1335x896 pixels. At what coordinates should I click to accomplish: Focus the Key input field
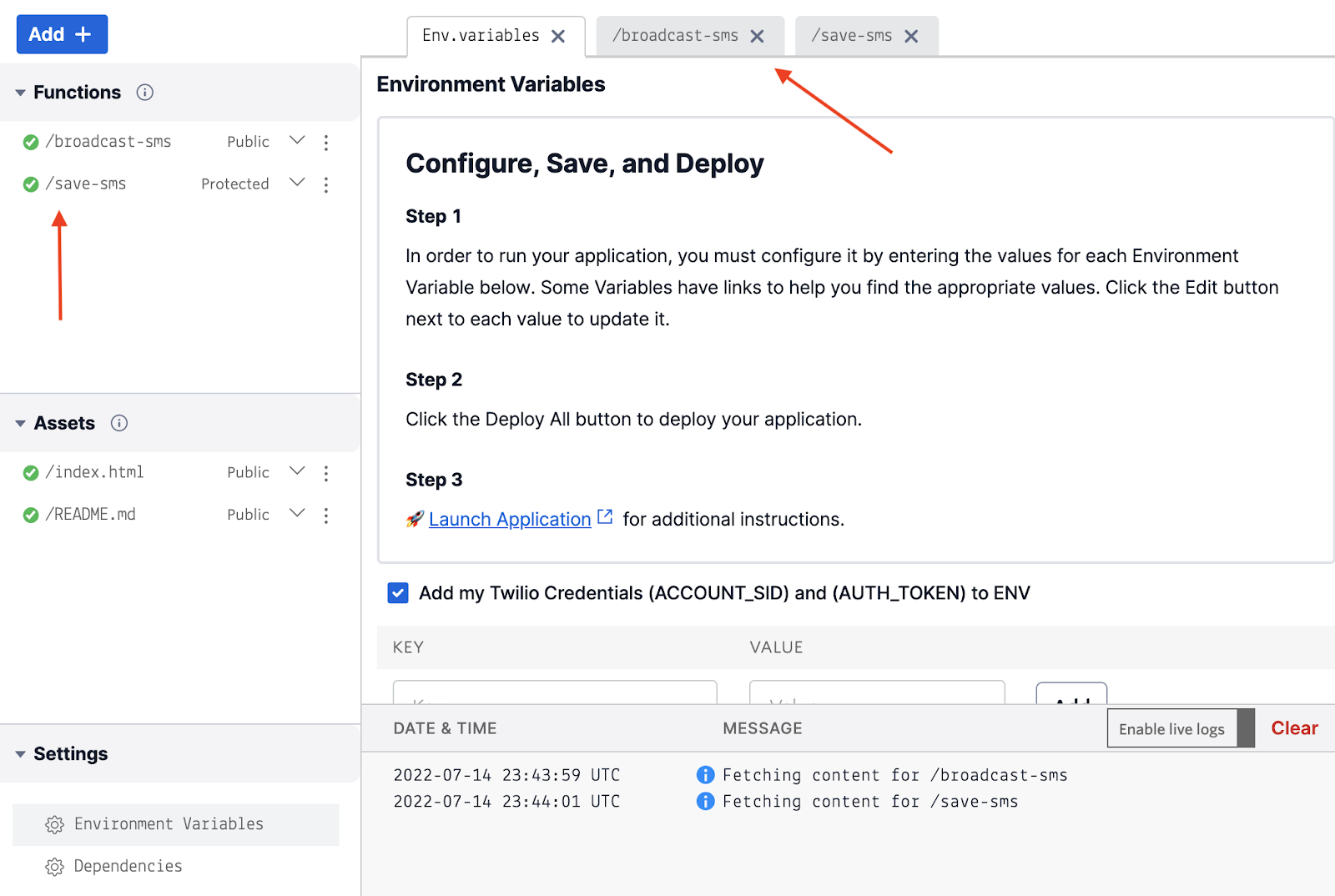555,692
